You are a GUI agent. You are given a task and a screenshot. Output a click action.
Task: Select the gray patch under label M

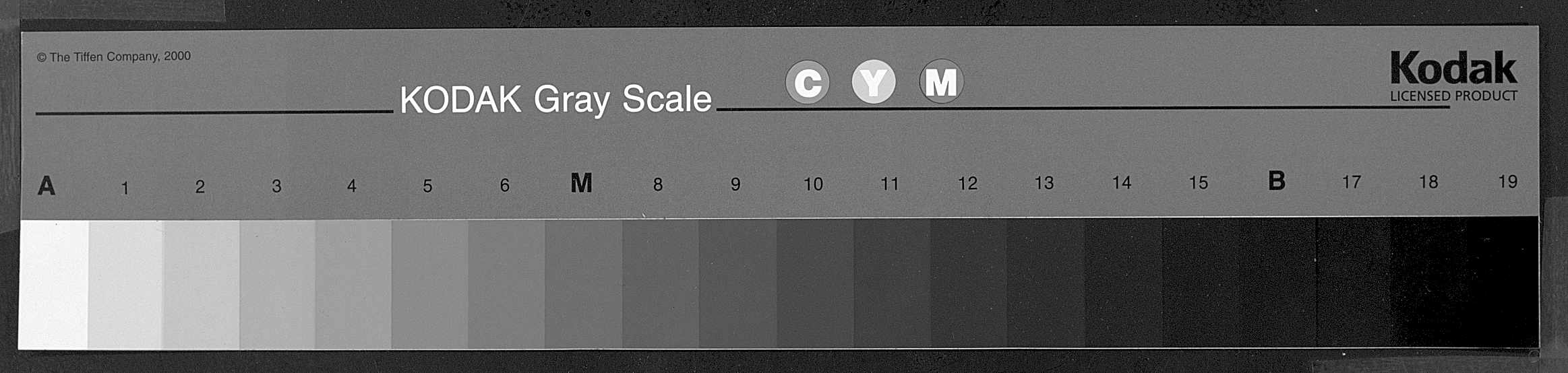tap(583, 283)
